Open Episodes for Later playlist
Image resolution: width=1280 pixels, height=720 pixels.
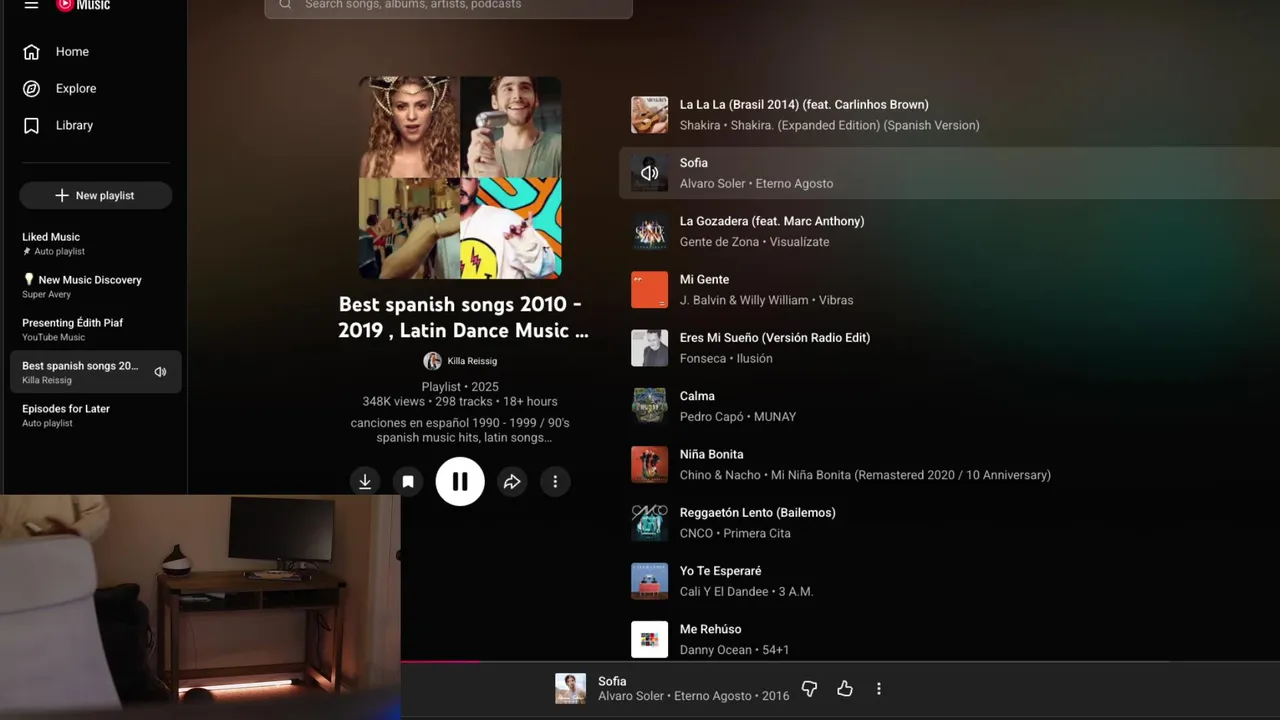tap(95, 415)
